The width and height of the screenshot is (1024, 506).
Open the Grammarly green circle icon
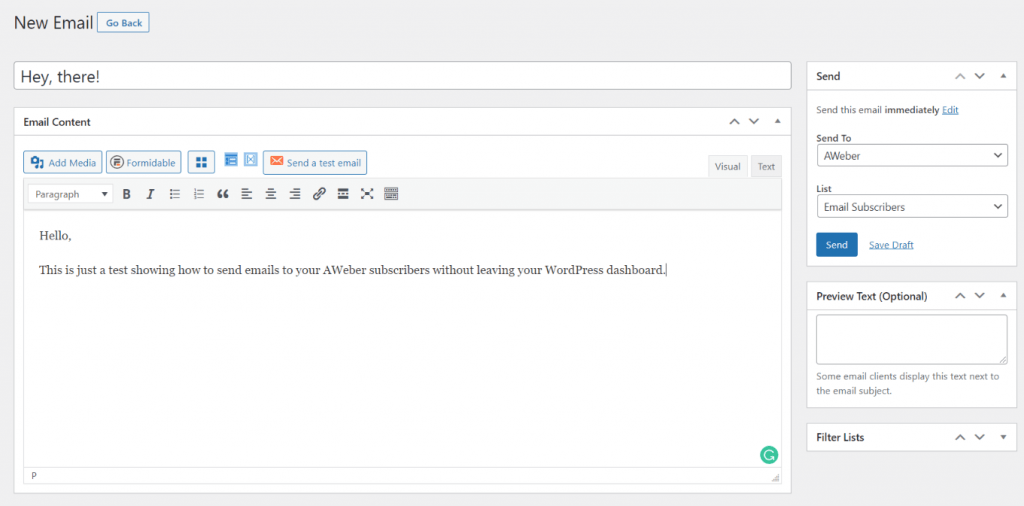pos(769,455)
